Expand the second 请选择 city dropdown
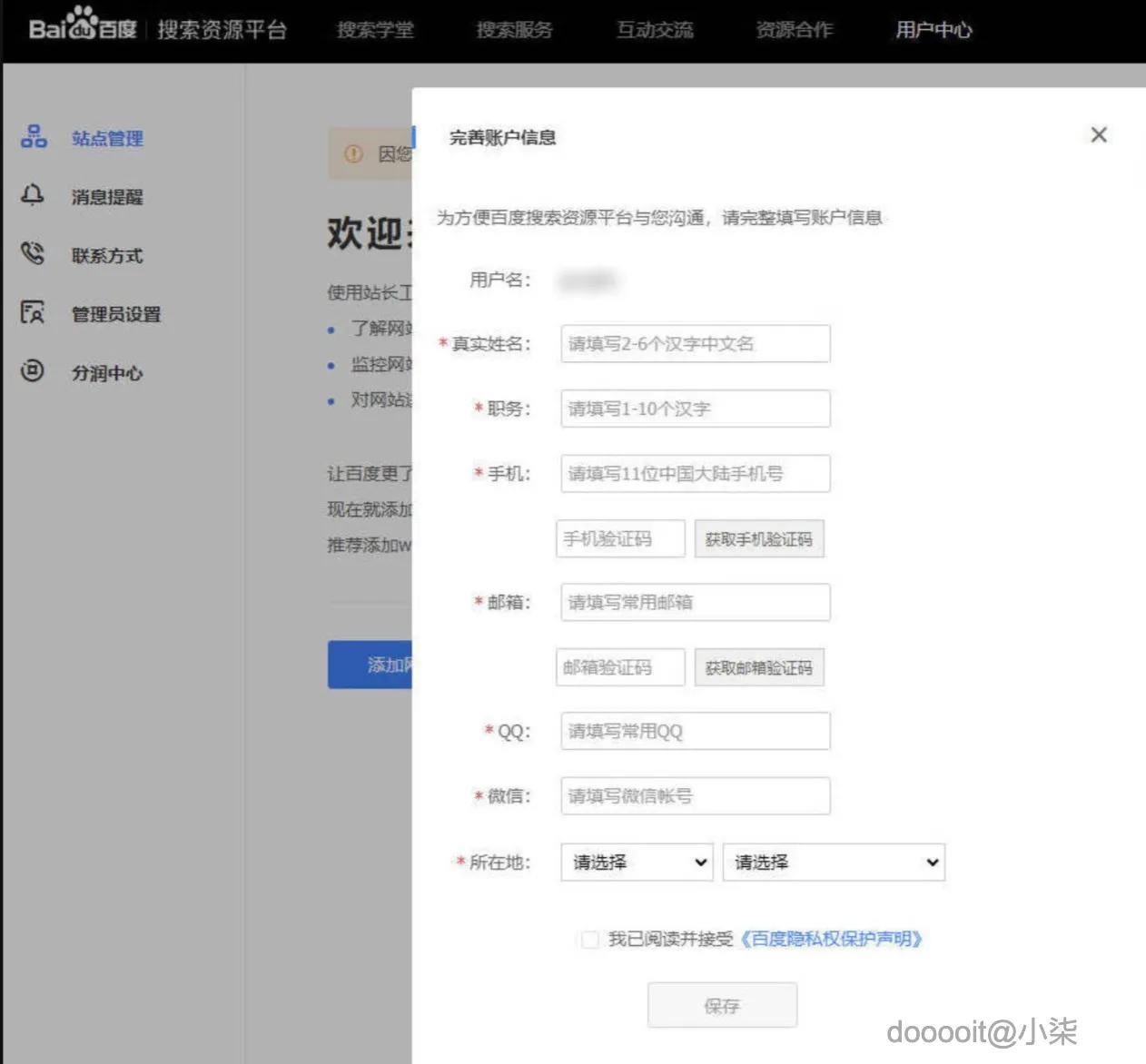1146x1064 pixels. click(x=833, y=862)
